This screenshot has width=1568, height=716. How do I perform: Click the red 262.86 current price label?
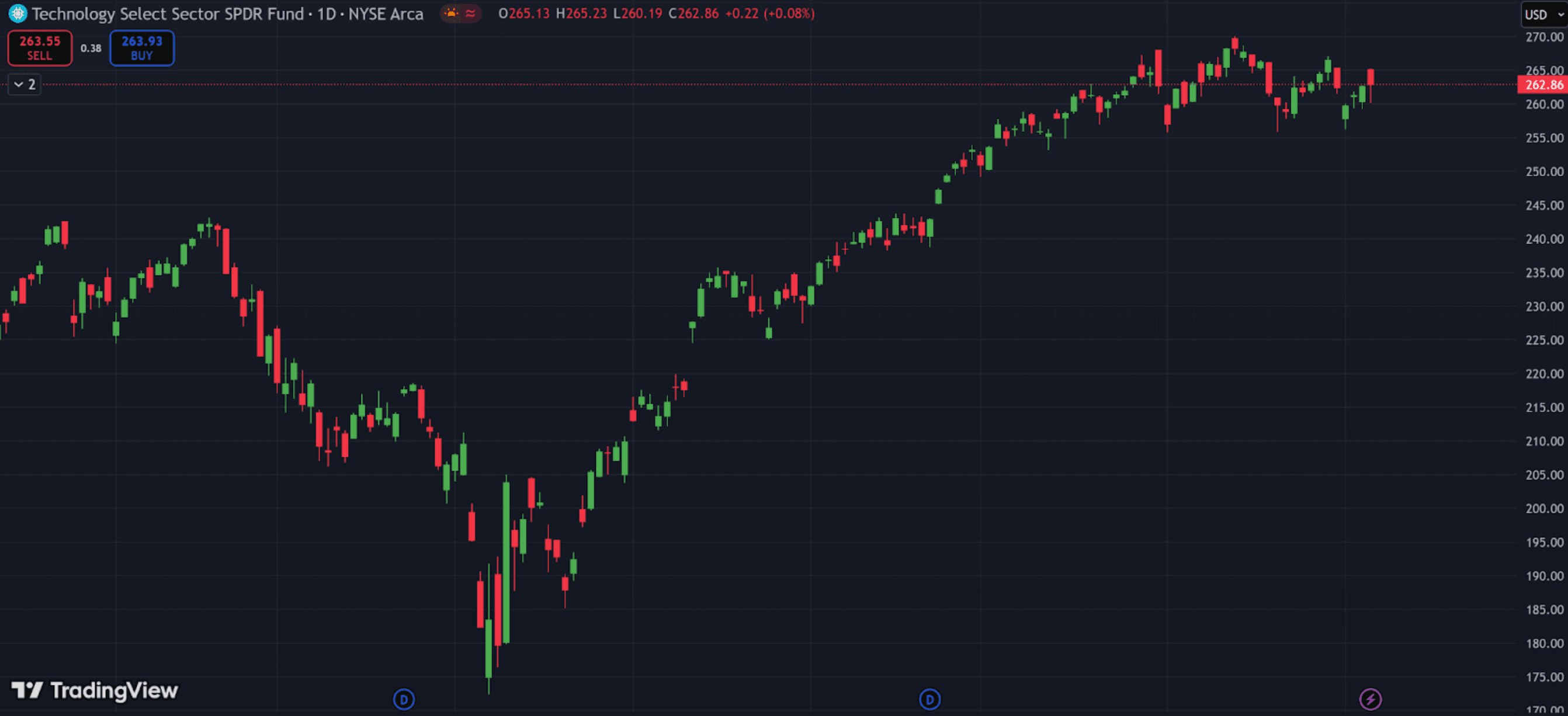point(1543,85)
